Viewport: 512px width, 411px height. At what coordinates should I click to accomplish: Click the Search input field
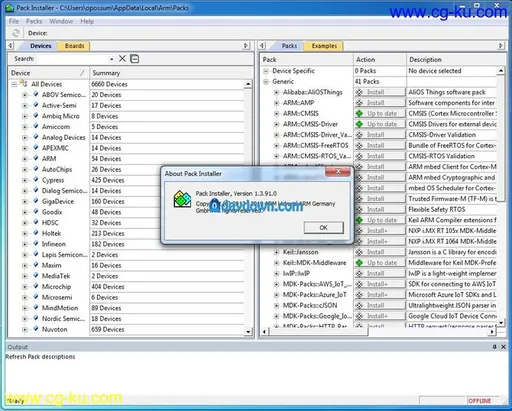(73, 59)
